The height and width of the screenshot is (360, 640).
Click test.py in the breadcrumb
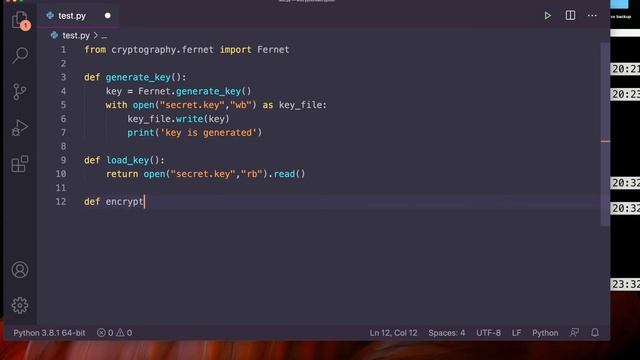[x=76, y=36]
